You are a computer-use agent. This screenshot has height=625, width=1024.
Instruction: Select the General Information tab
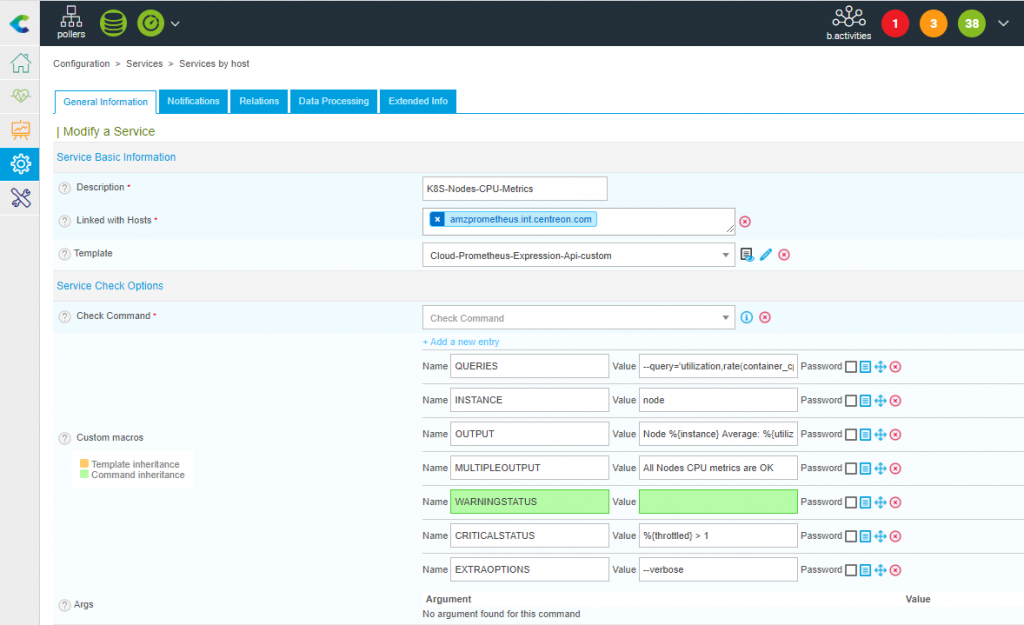(x=106, y=102)
